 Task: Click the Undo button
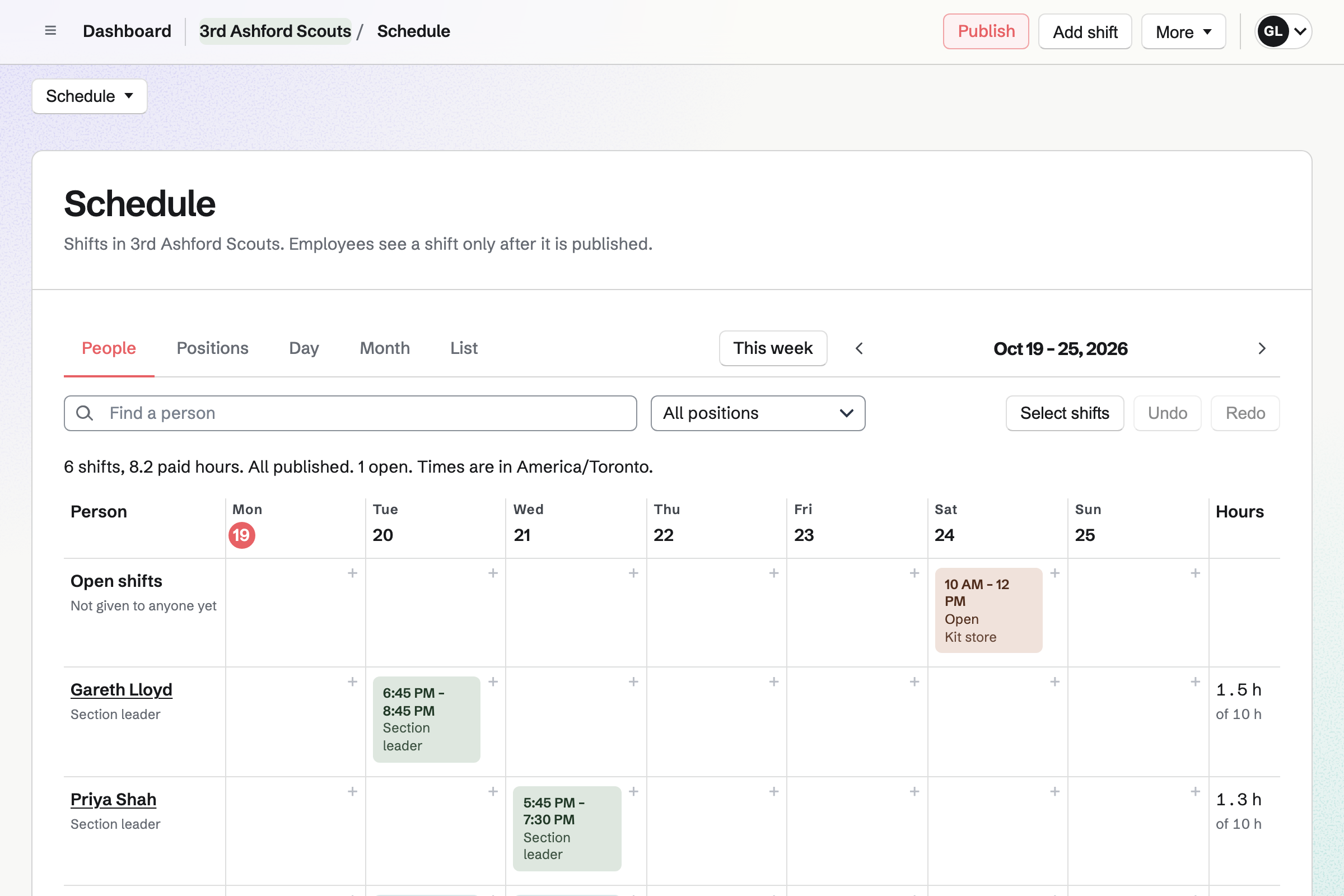[1168, 413]
